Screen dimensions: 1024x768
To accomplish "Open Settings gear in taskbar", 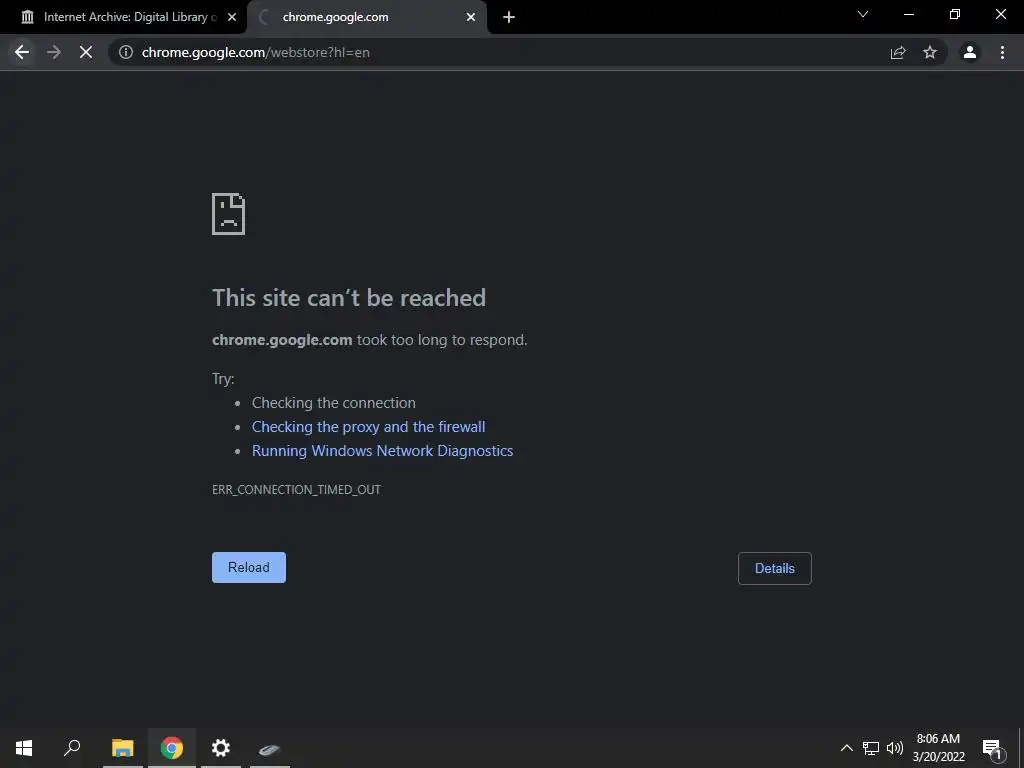I will point(221,748).
